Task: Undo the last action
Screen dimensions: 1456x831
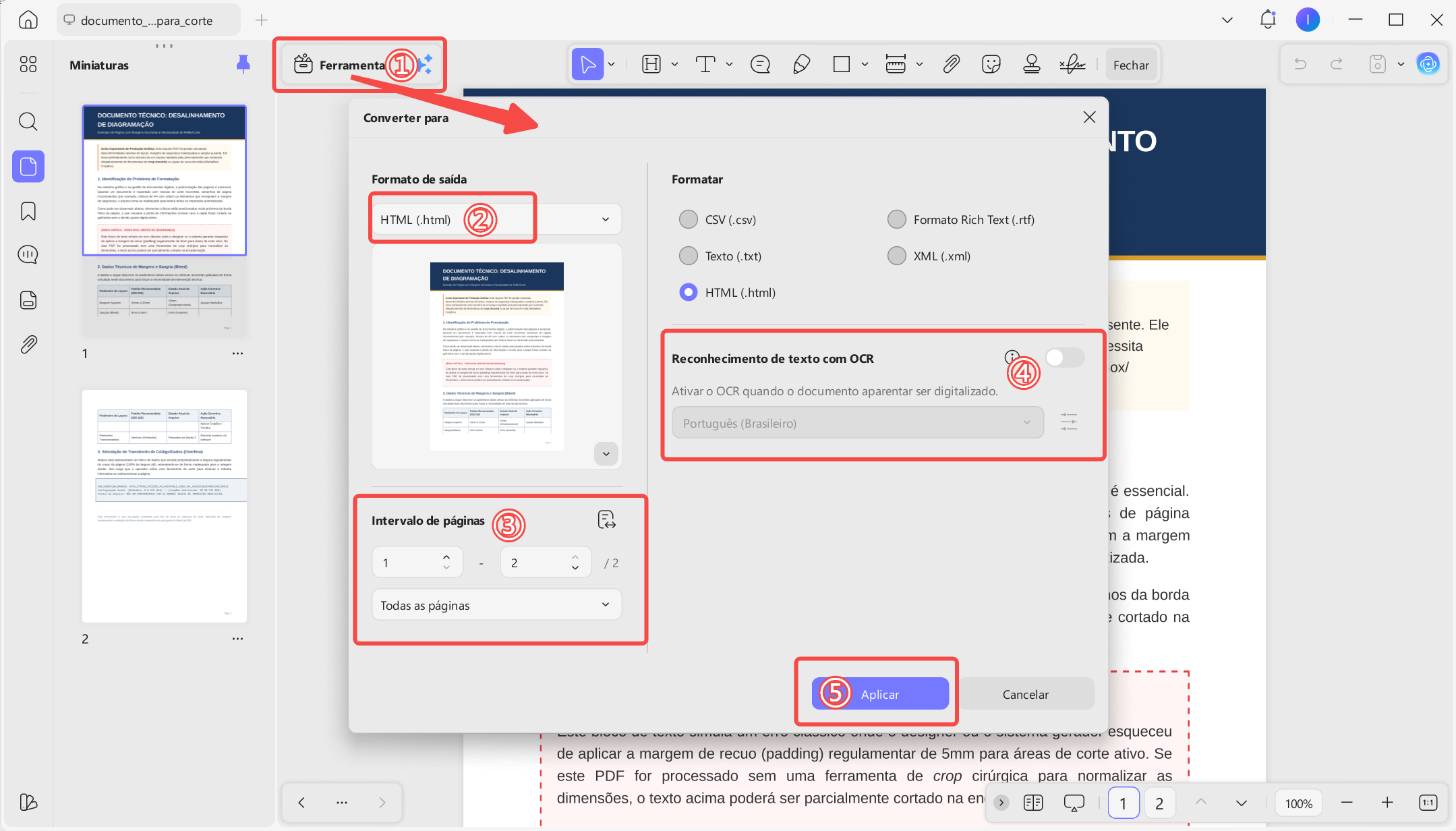Action: tap(1300, 65)
